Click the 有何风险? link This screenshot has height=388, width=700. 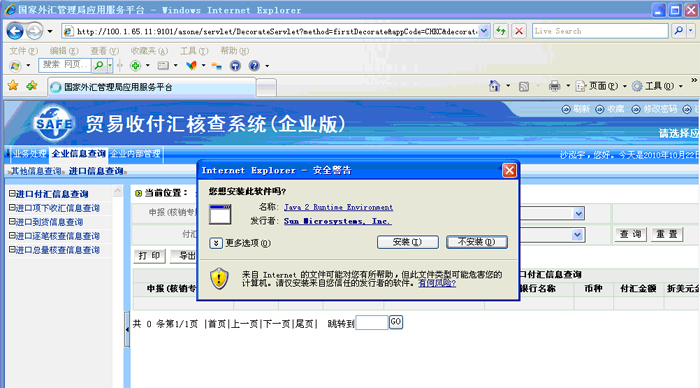pos(437,283)
